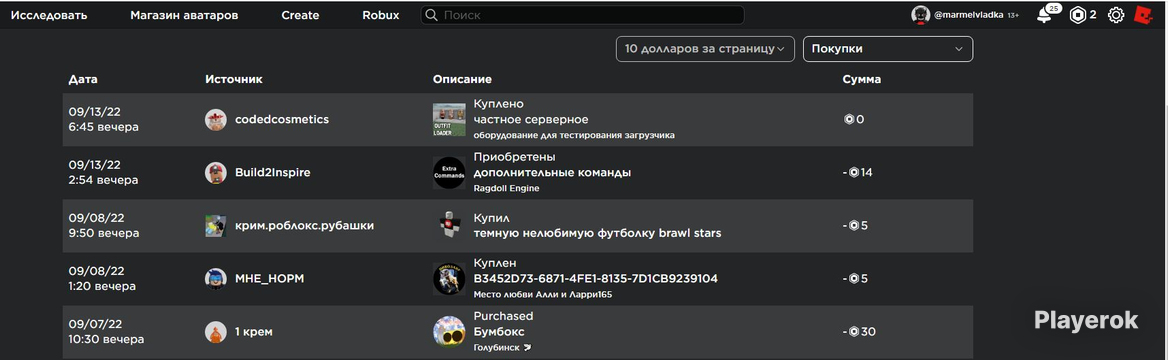The width and height of the screenshot is (1168, 360).
Task: Click the Описание column header
Action: (463, 79)
